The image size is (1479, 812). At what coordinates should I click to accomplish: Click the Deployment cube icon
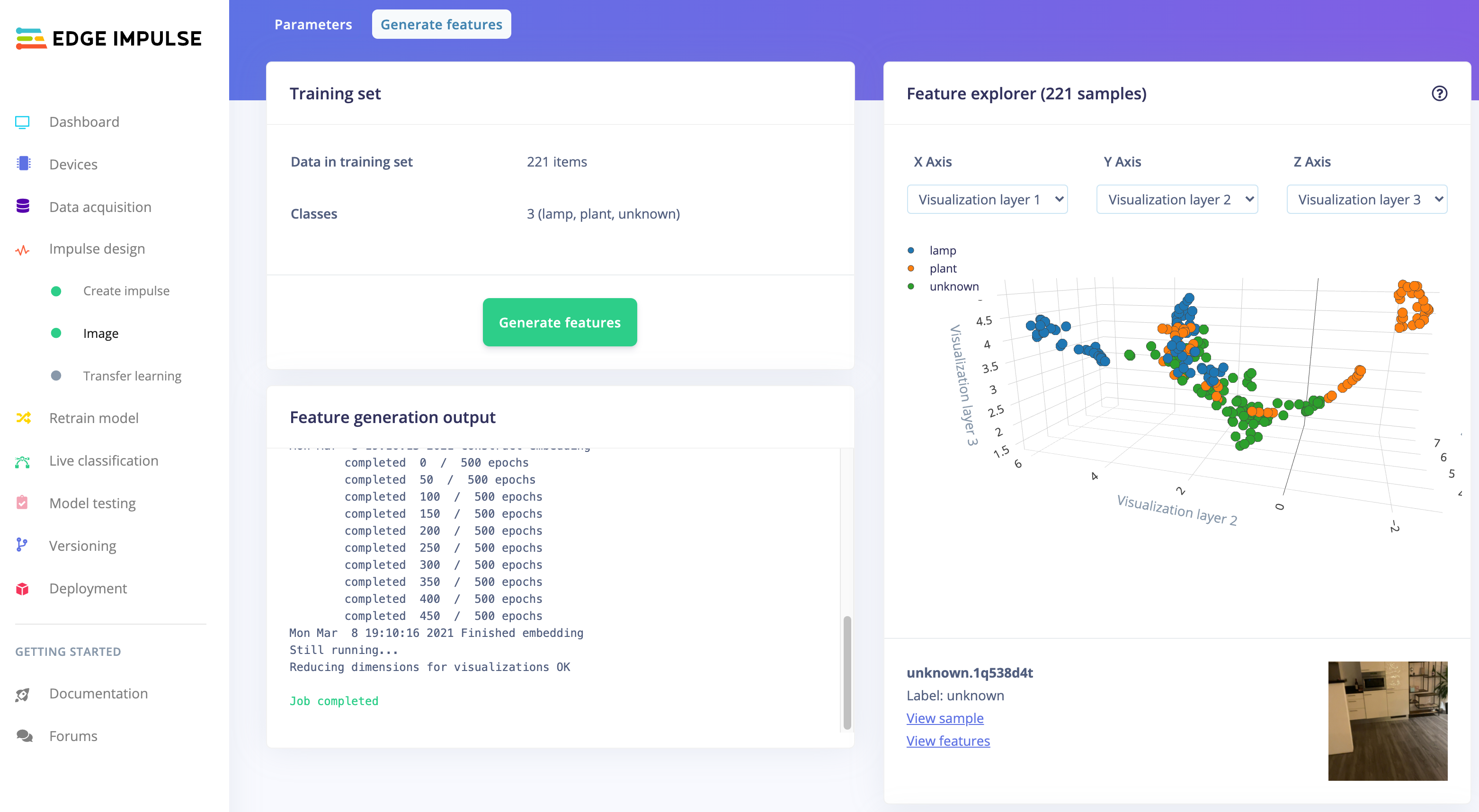click(22, 588)
